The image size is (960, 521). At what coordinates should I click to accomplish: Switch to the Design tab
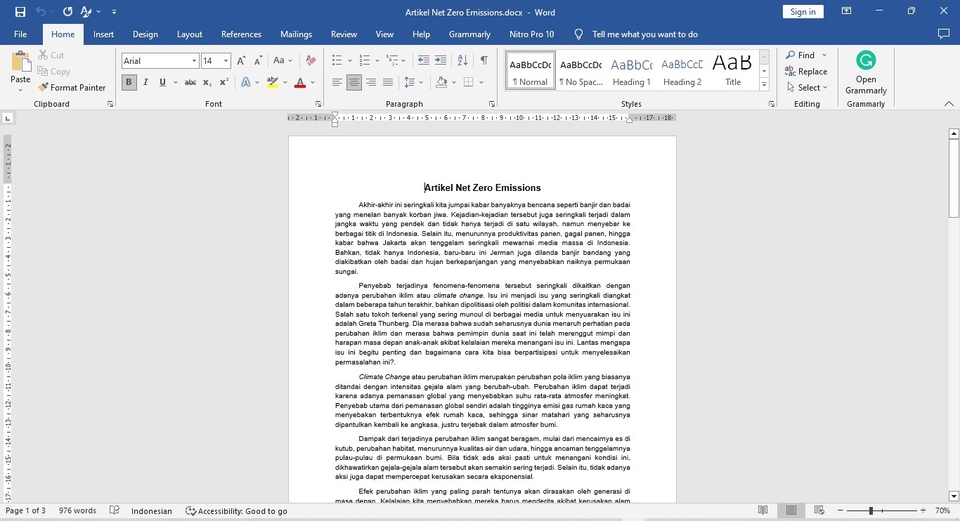pyautogui.click(x=145, y=34)
